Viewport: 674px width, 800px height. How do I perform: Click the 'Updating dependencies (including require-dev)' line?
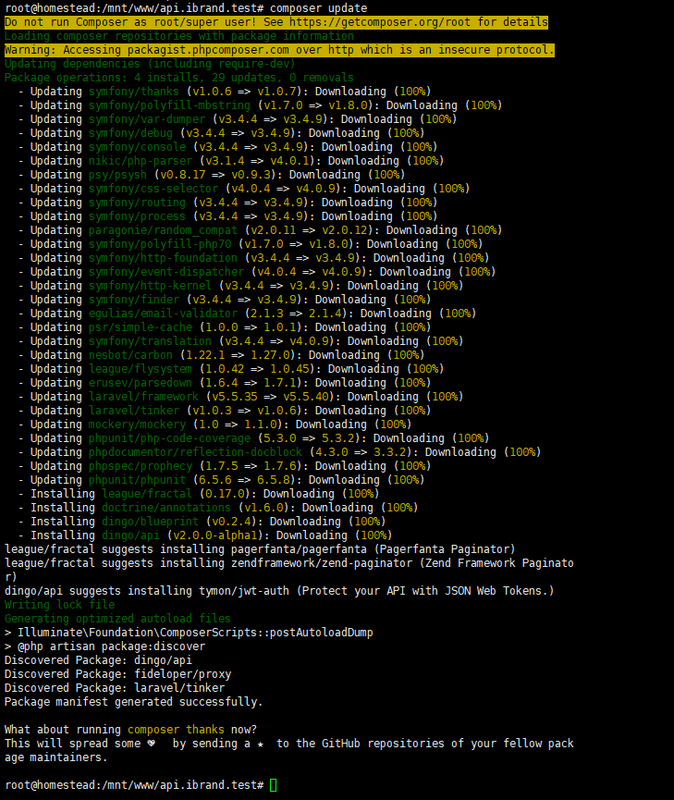(x=150, y=64)
